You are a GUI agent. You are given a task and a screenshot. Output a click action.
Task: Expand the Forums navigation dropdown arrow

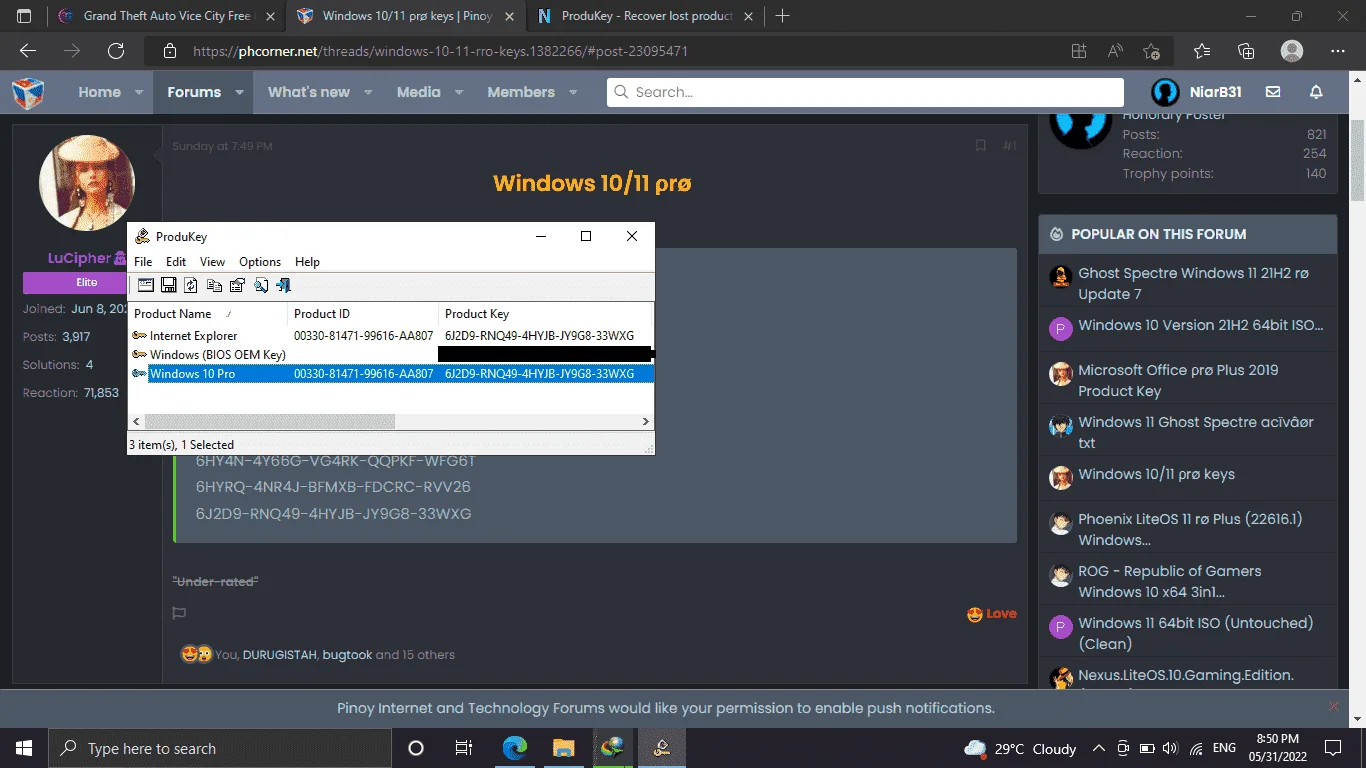coord(239,92)
